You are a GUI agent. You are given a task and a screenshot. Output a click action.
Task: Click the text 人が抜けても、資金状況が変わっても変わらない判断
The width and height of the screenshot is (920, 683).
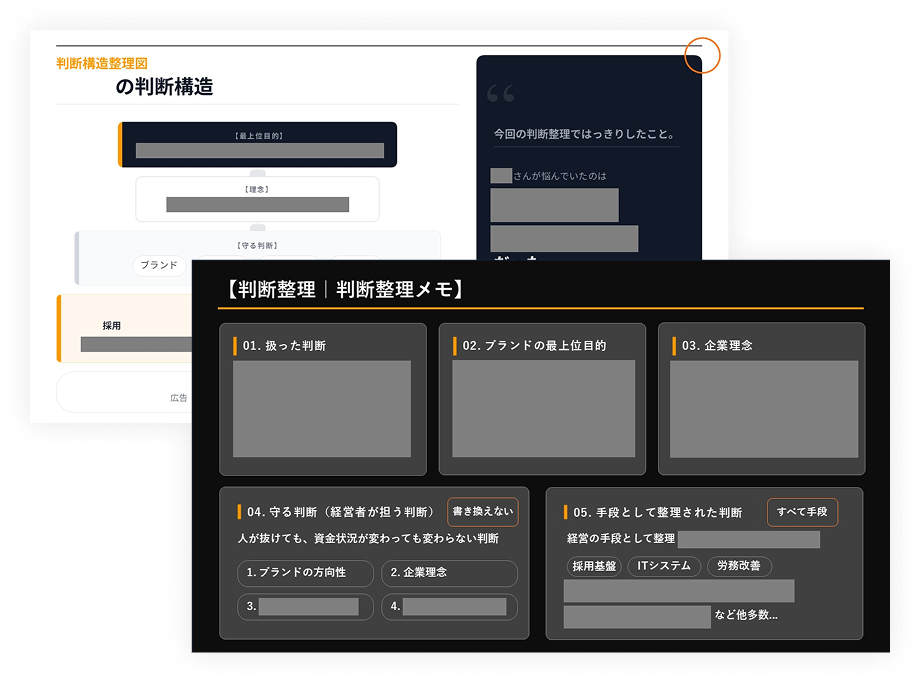coord(368,539)
